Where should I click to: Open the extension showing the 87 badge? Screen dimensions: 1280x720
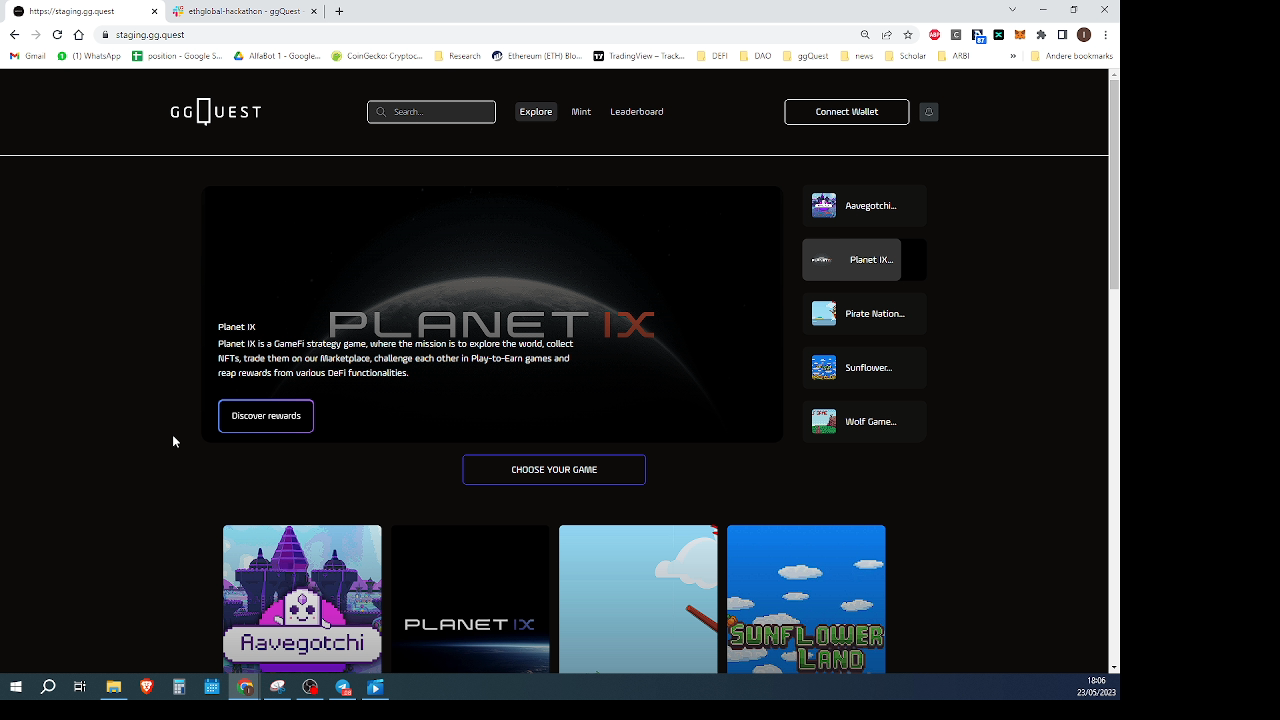coord(978,35)
